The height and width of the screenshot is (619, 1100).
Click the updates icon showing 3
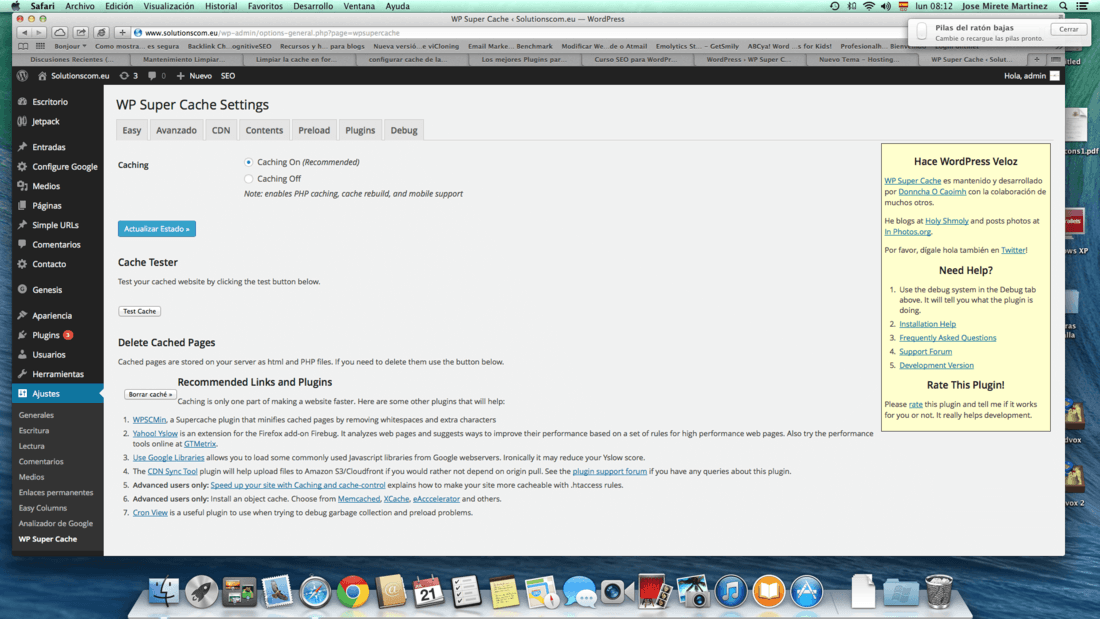pyautogui.click(x=128, y=76)
